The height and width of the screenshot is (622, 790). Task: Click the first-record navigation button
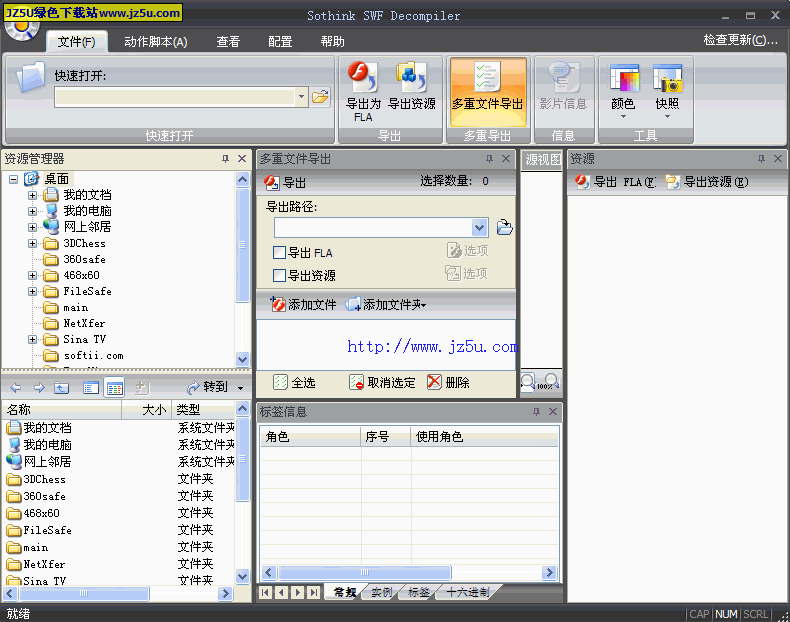coord(265,592)
